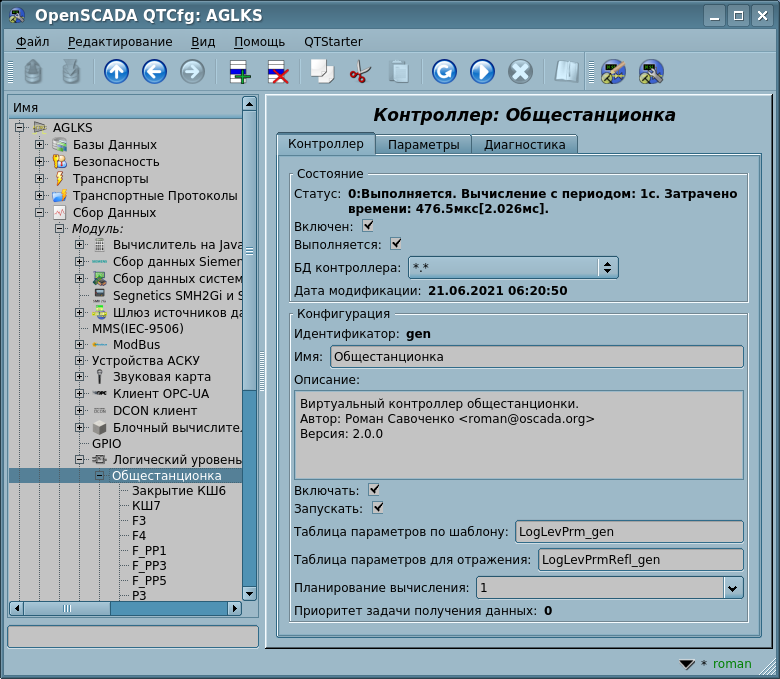780x679 pixels.
Task: Switch to the Диагностика tab
Action: click(x=525, y=145)
